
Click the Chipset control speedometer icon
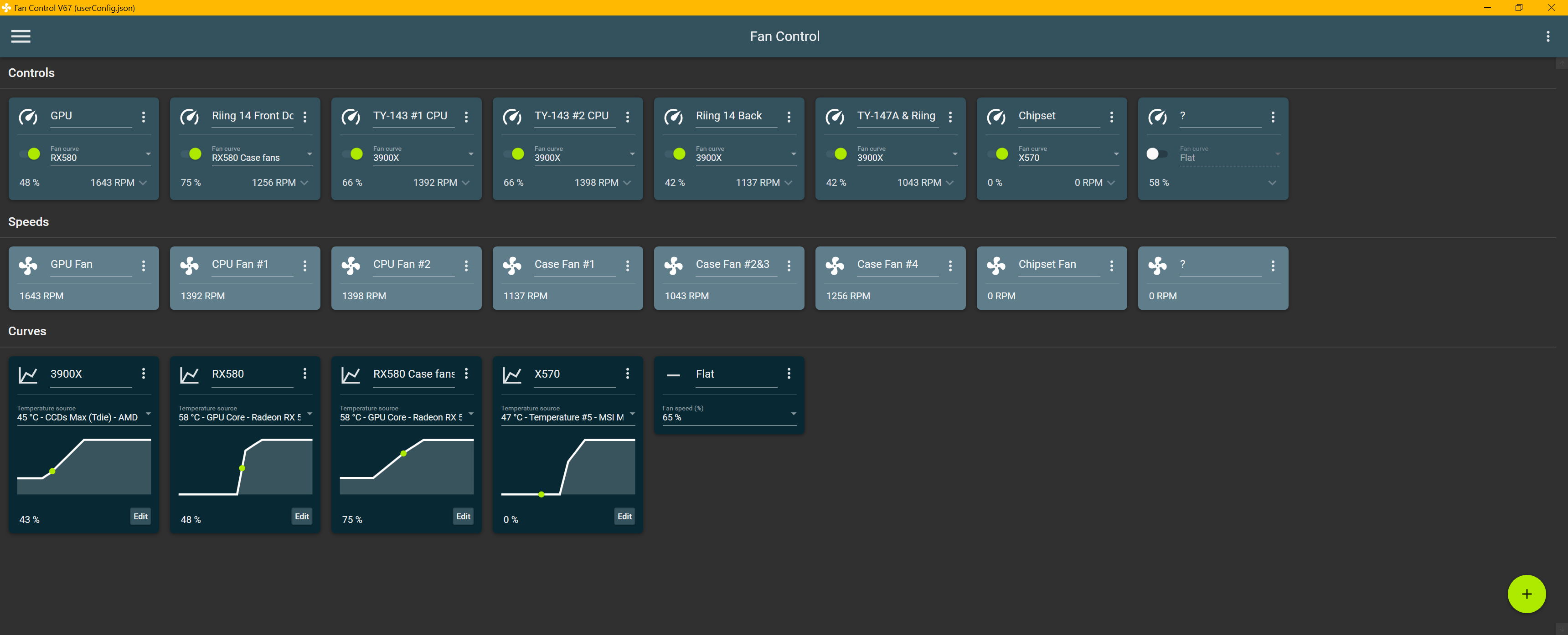tap(996, 117)
